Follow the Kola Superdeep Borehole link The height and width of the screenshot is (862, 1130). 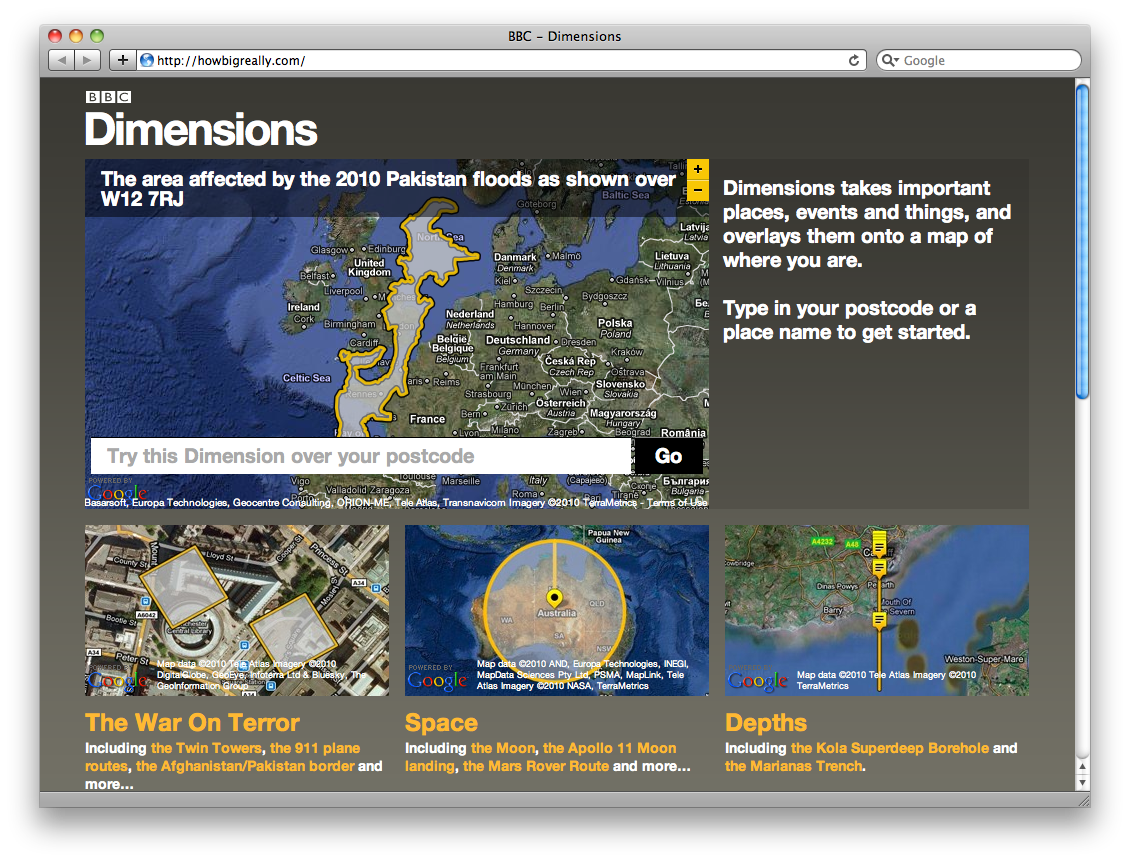(890, 748)
